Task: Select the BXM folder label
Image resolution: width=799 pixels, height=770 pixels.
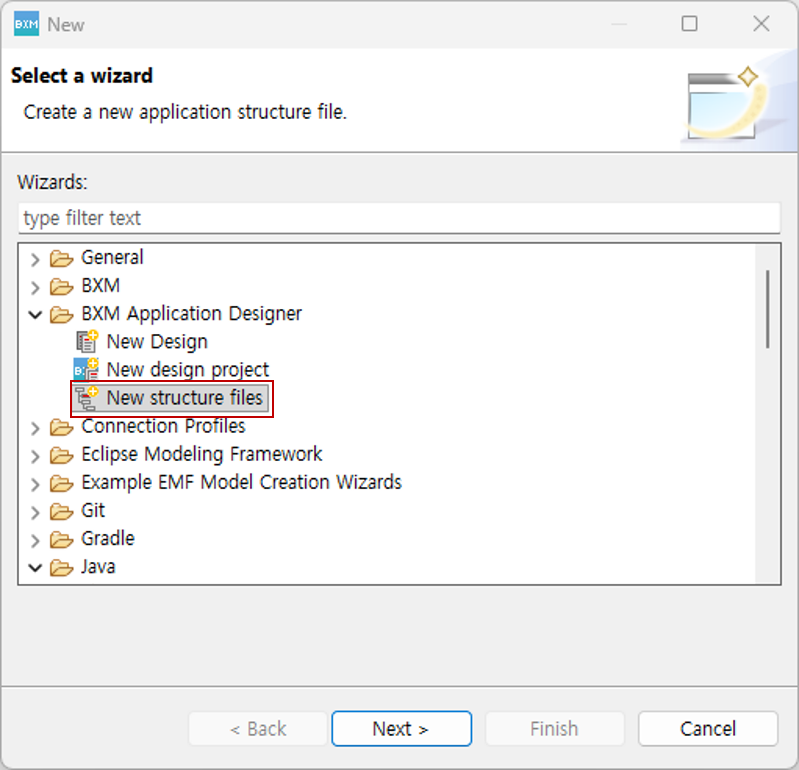Action: coord(100,286)
